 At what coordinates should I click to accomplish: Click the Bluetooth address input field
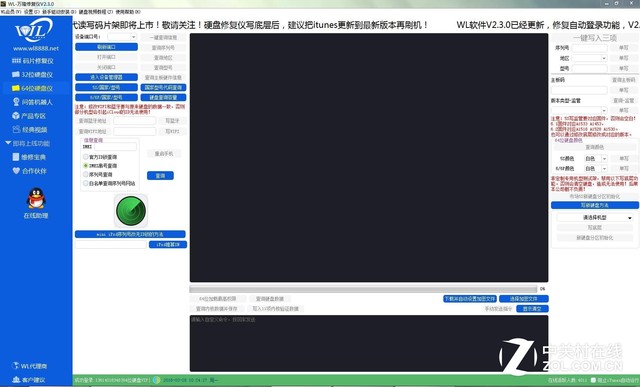click(x=135, y=121)
